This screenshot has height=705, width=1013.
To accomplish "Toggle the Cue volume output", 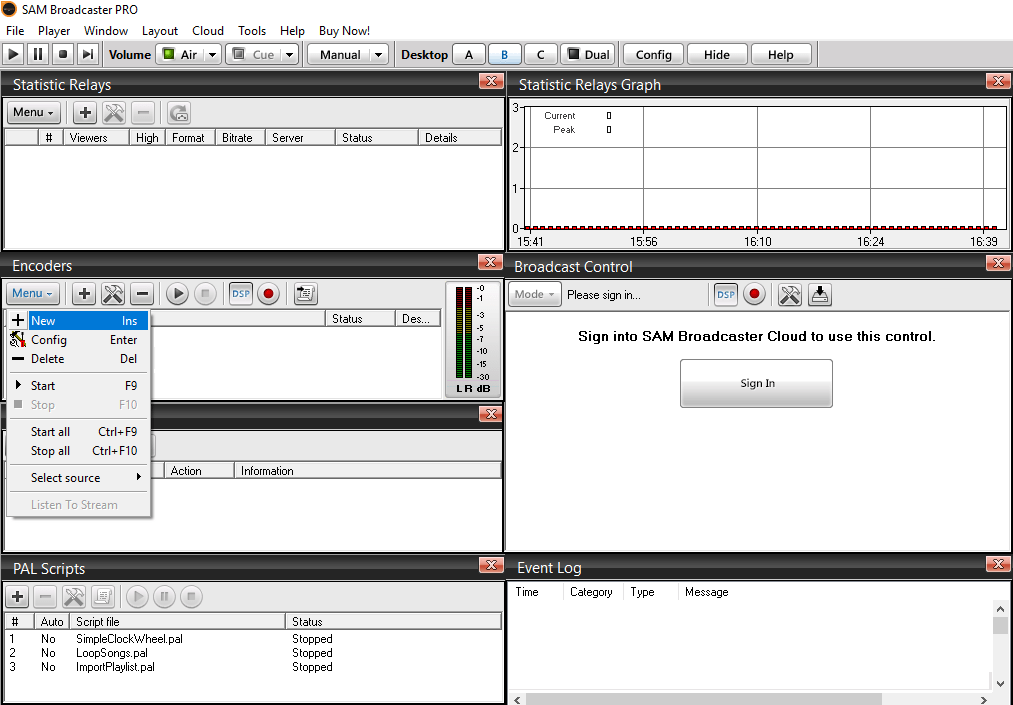I will click(254, 54).
